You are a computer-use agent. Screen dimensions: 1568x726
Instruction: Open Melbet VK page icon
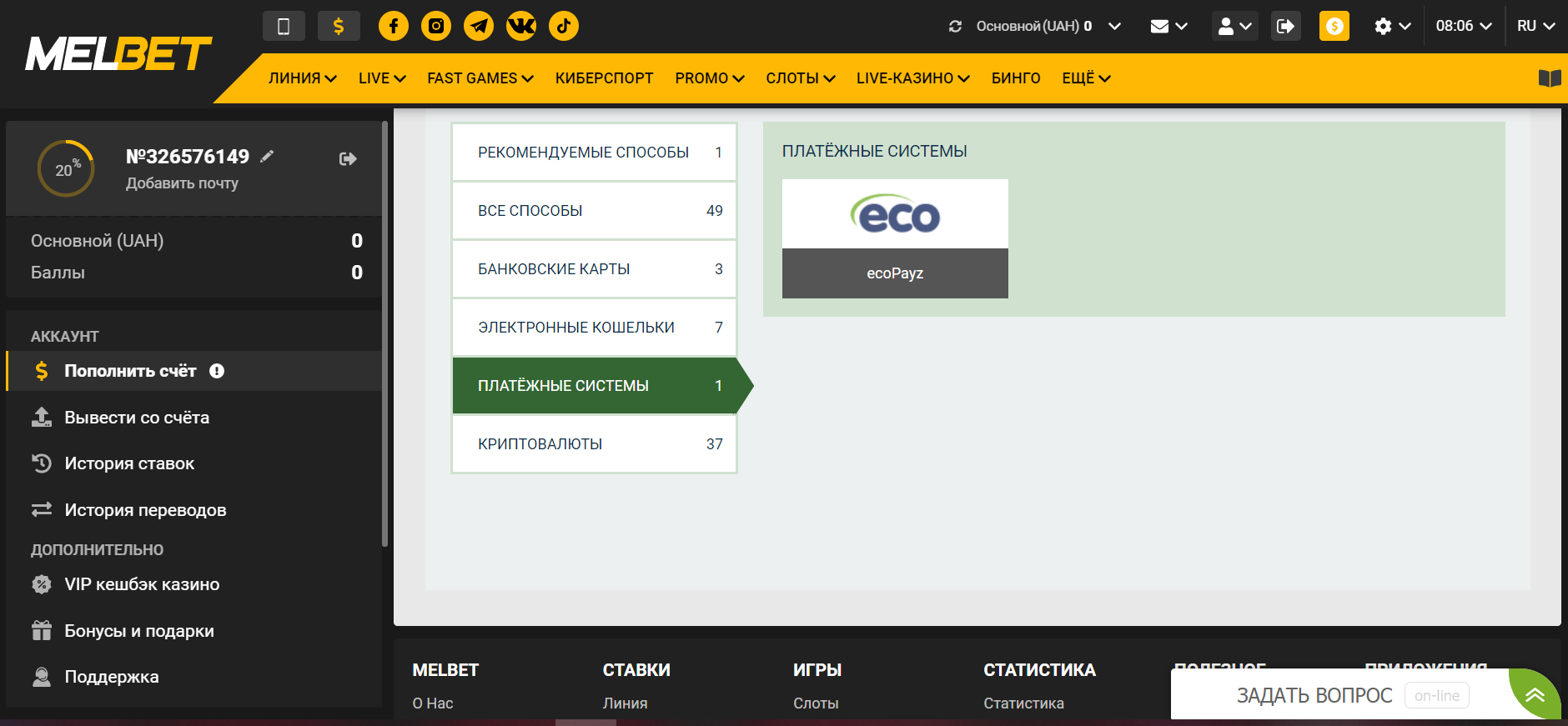521,26
